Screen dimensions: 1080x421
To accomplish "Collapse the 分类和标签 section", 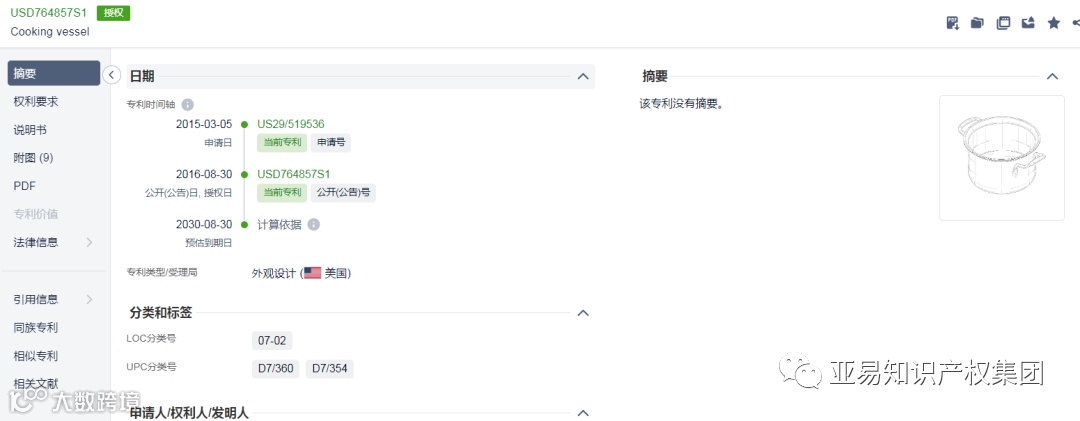I will point(583,313).
